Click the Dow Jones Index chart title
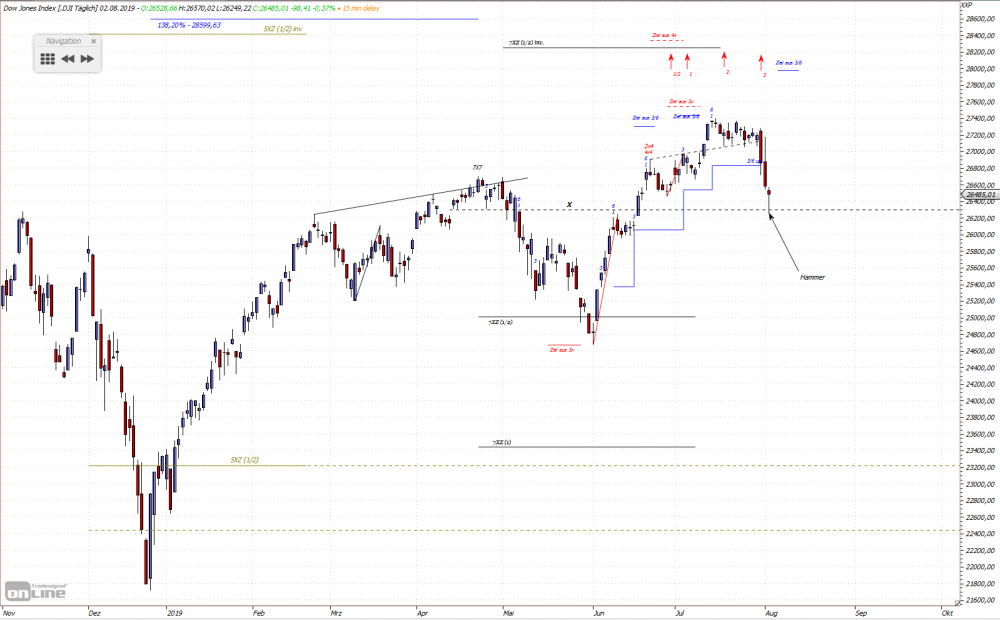Image resolution: width=1000 pixels, height=620 pixels. click(x=50, y=8)
